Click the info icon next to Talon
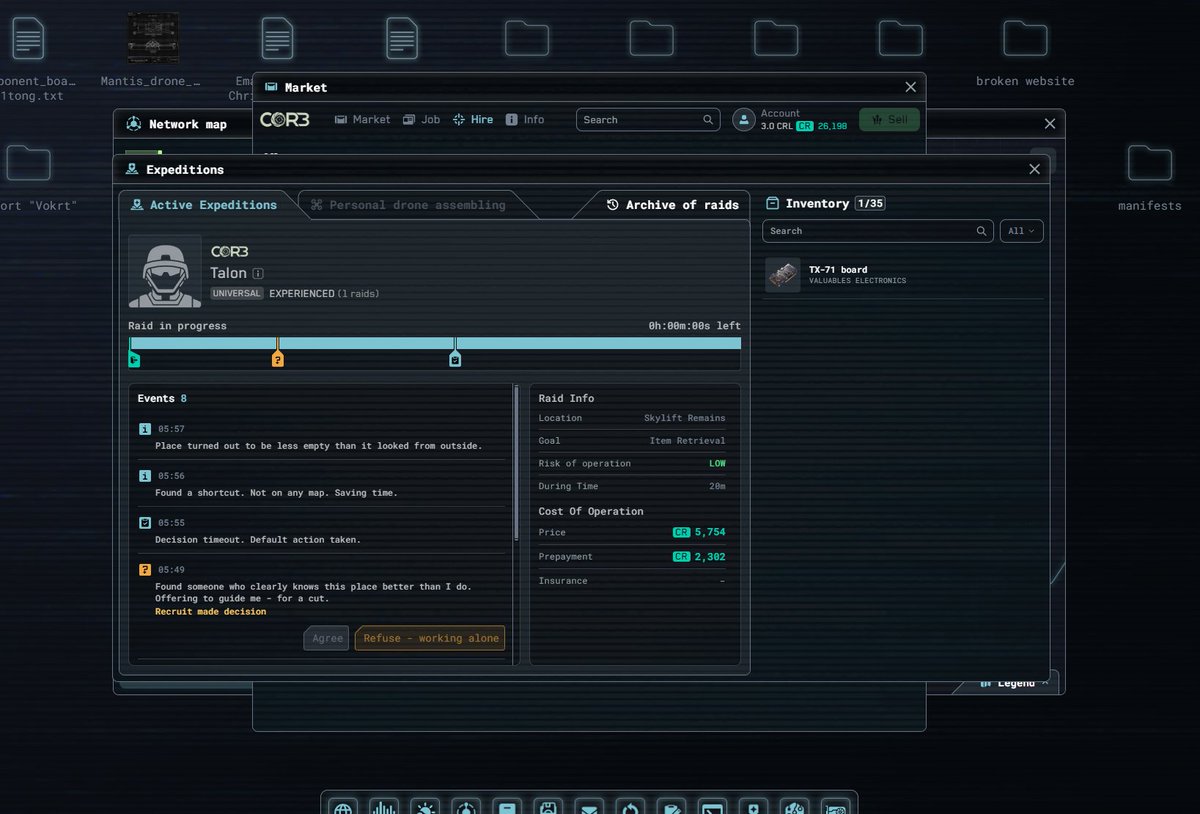The height and width of the screenshot is (814, 1200). coord(258,273)
